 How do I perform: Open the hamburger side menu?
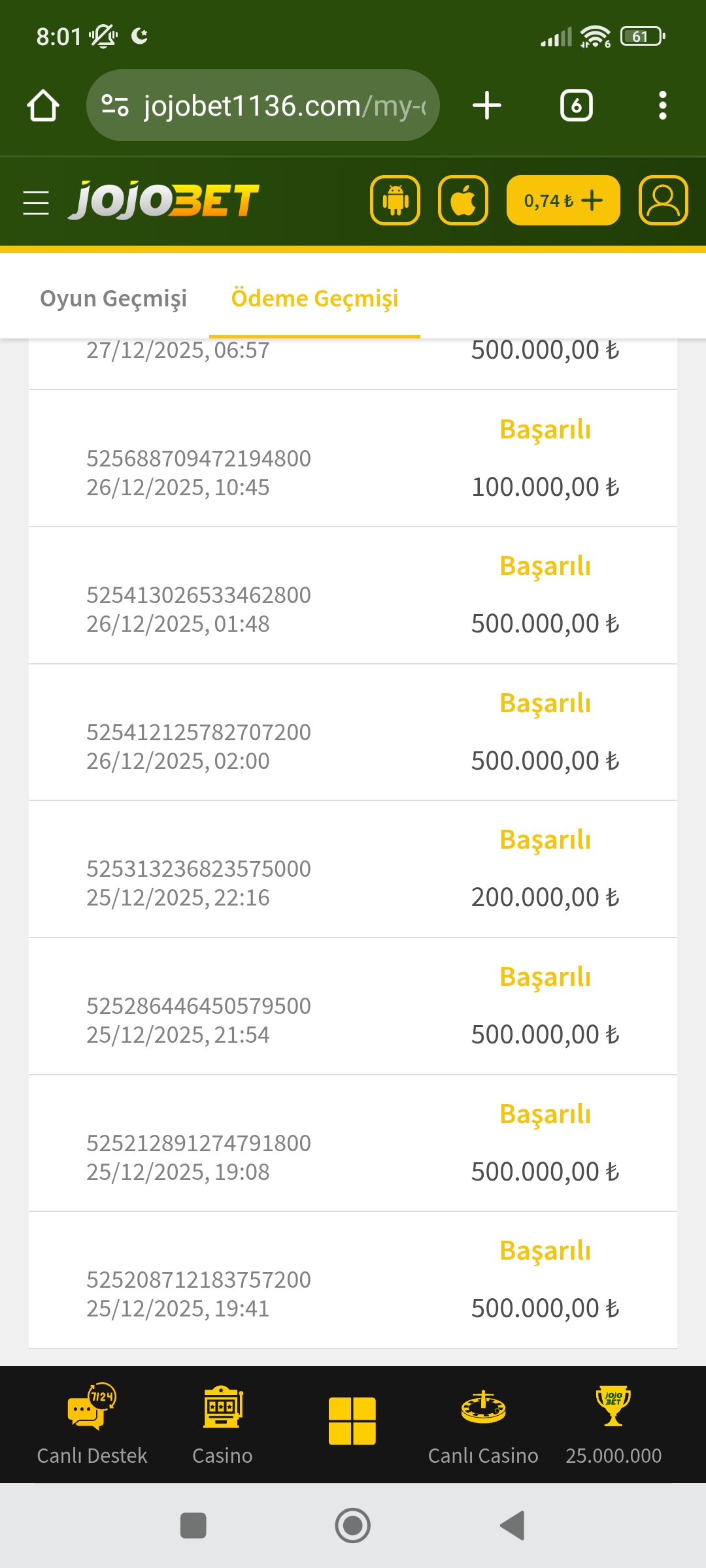click(36, 202)
